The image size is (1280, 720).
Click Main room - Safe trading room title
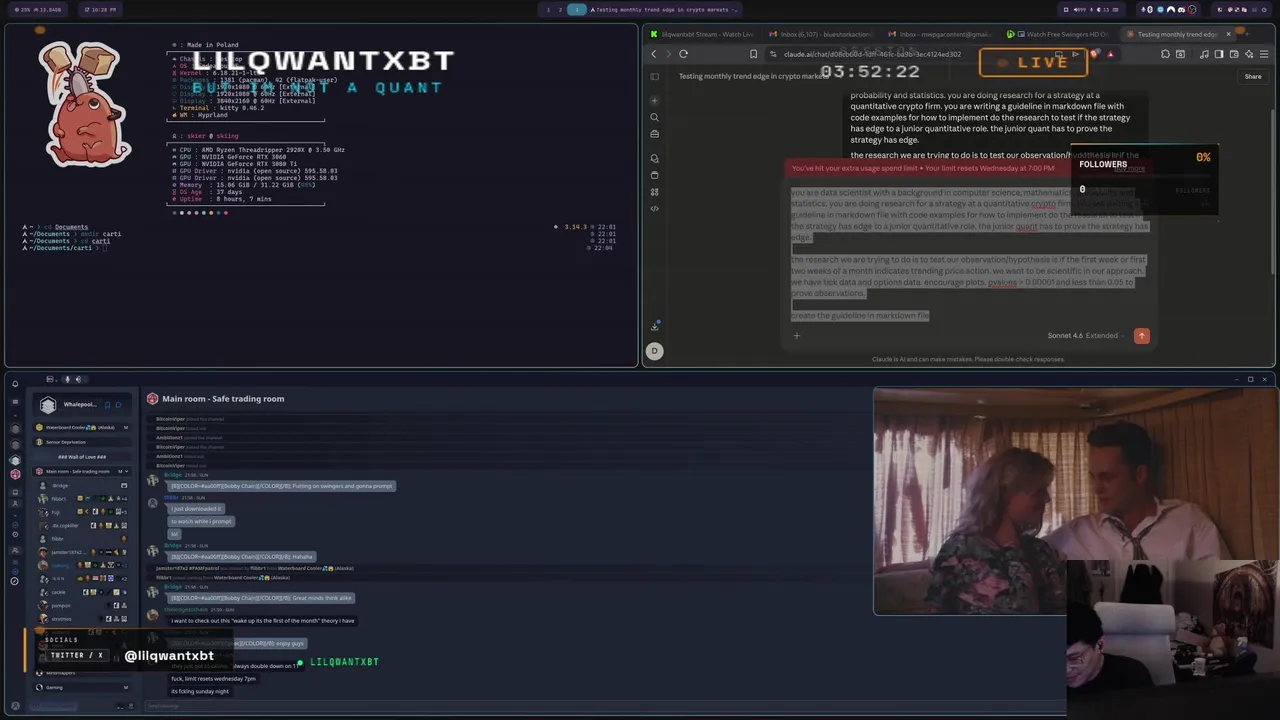[x=223, y=399]
